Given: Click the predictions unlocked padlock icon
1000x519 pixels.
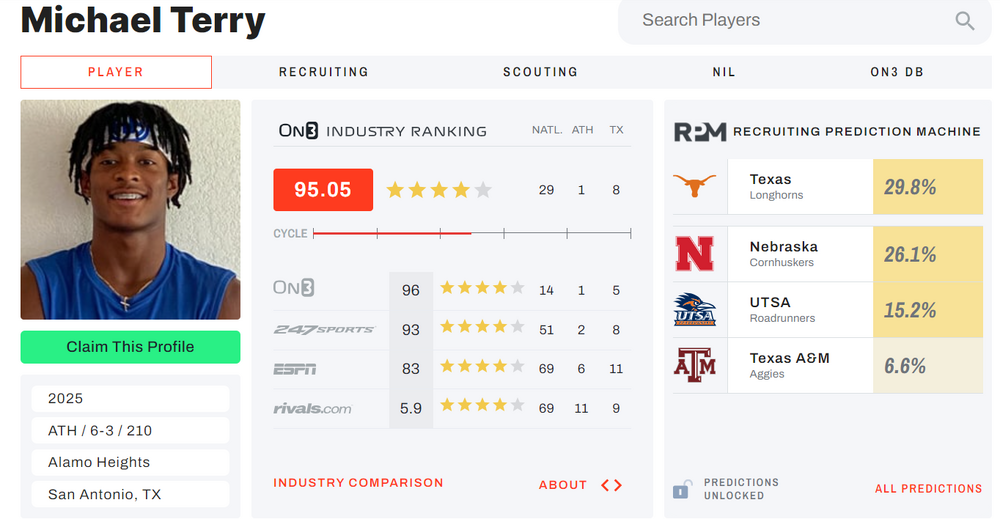Looking at the screenshot, I should pyautogui.click(x=682, y=489).
